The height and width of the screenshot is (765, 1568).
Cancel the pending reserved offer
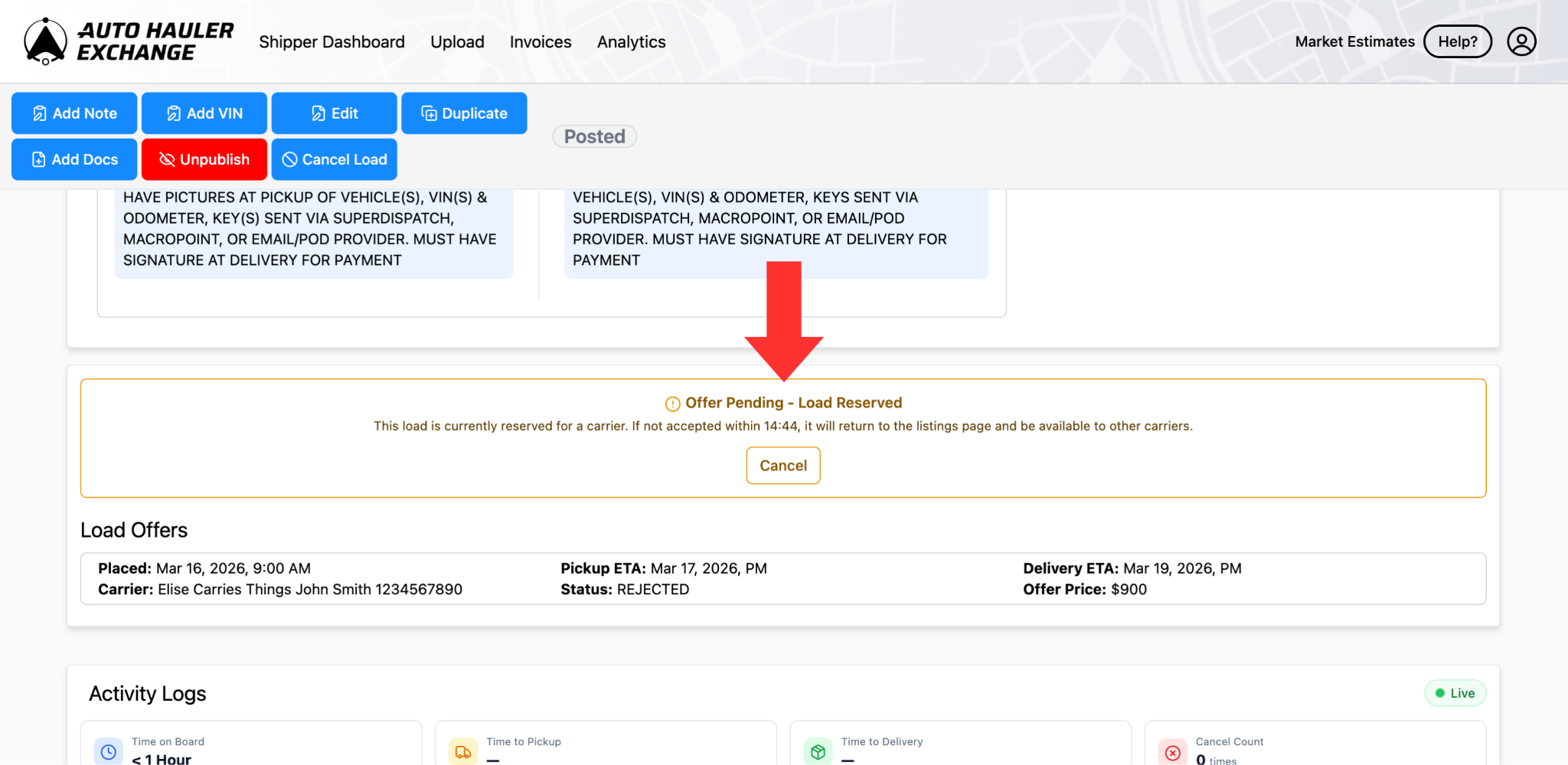click(782, 466)
